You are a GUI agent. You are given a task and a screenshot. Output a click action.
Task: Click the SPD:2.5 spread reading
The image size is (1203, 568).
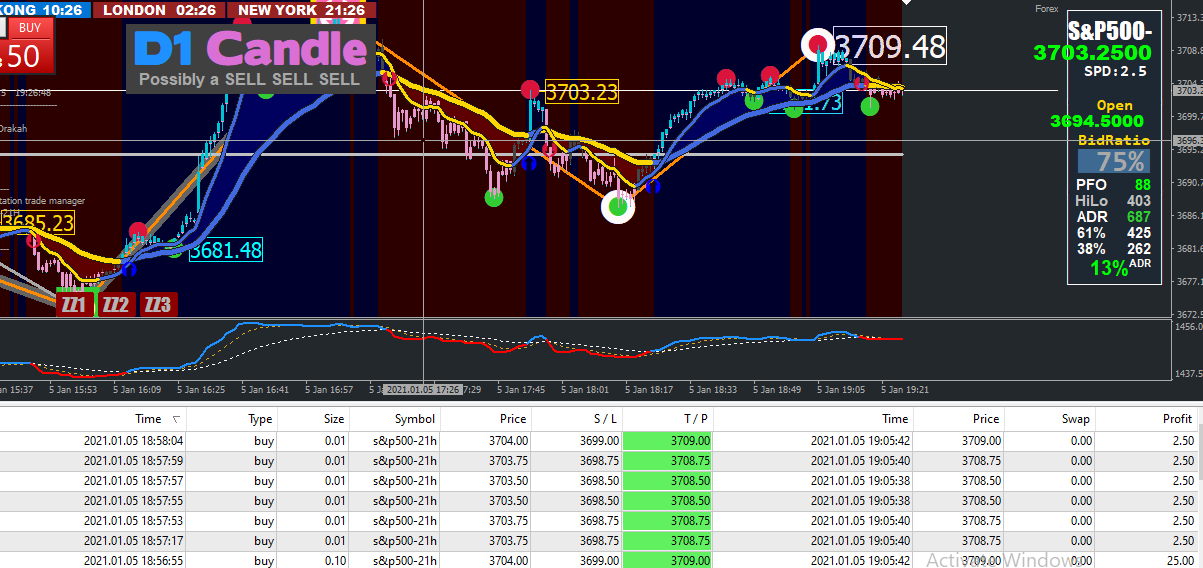(x=1115, y=71)
